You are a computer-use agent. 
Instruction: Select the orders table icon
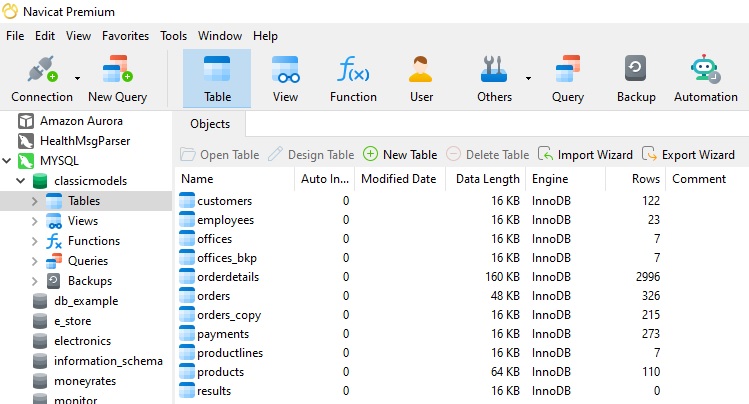click(187, 296)
